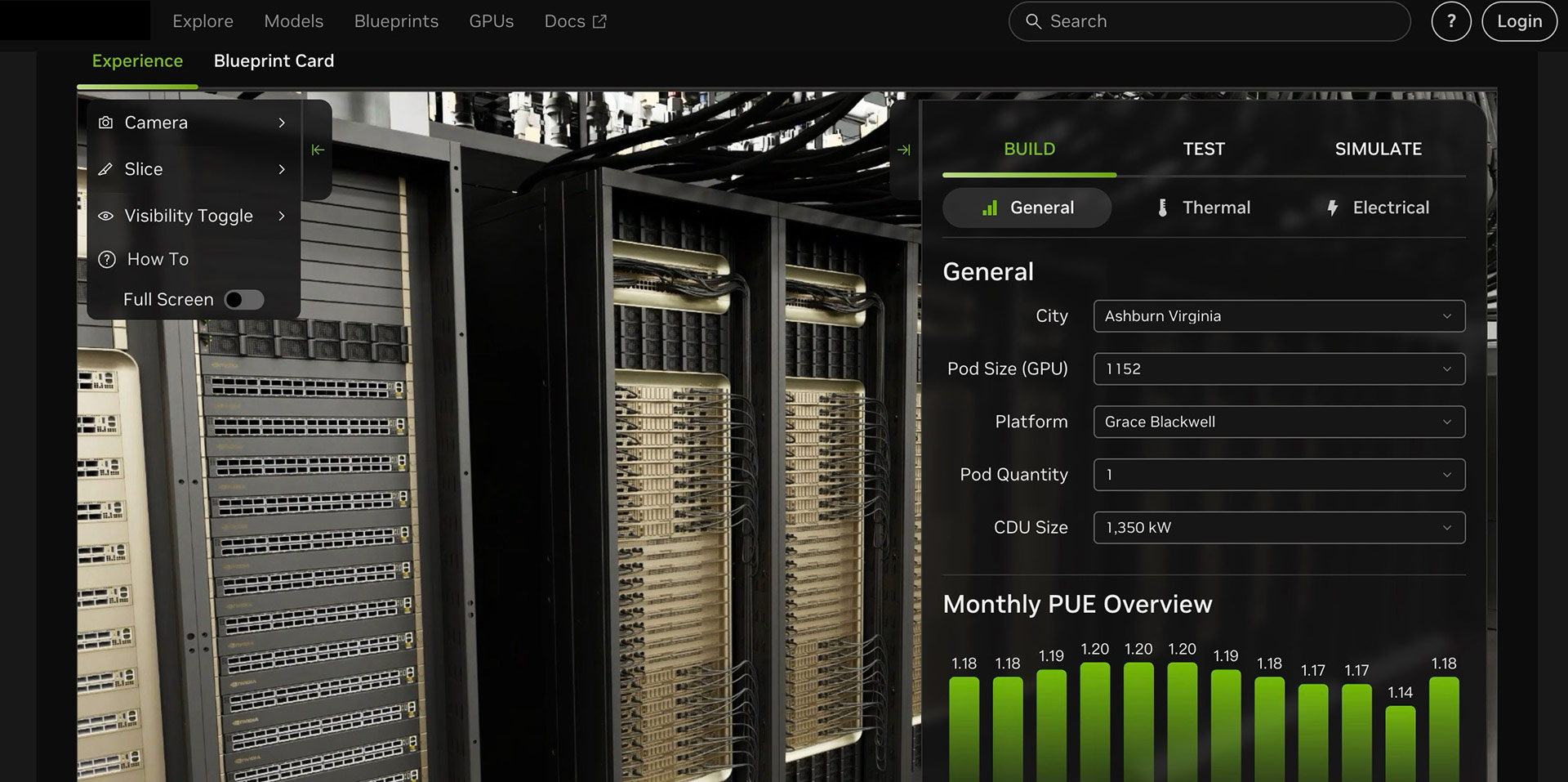Open the Pod Size (GPU) dropdown
Screen dimensions: 1568x782
click(1278, 369)
